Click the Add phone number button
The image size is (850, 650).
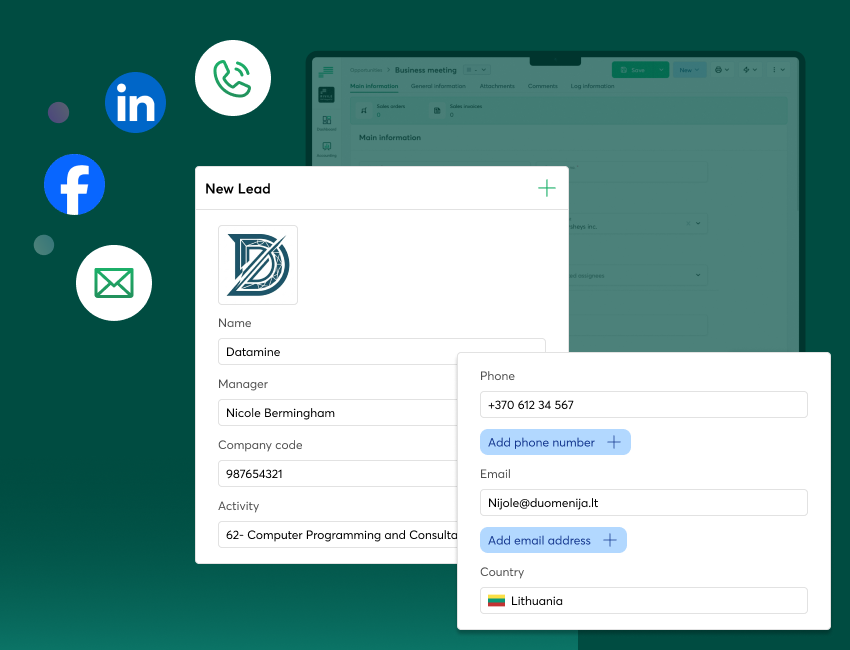(x=555, y=442)
